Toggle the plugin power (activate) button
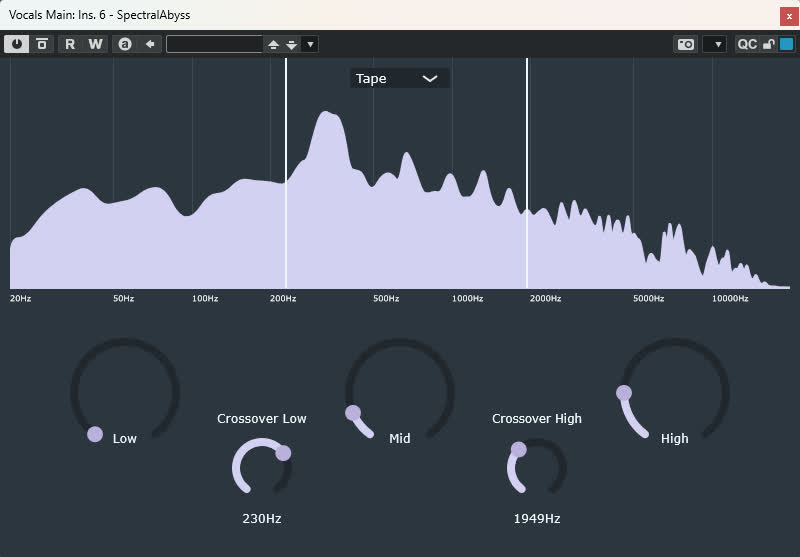 pyautogui.click(x=17, y=44)
